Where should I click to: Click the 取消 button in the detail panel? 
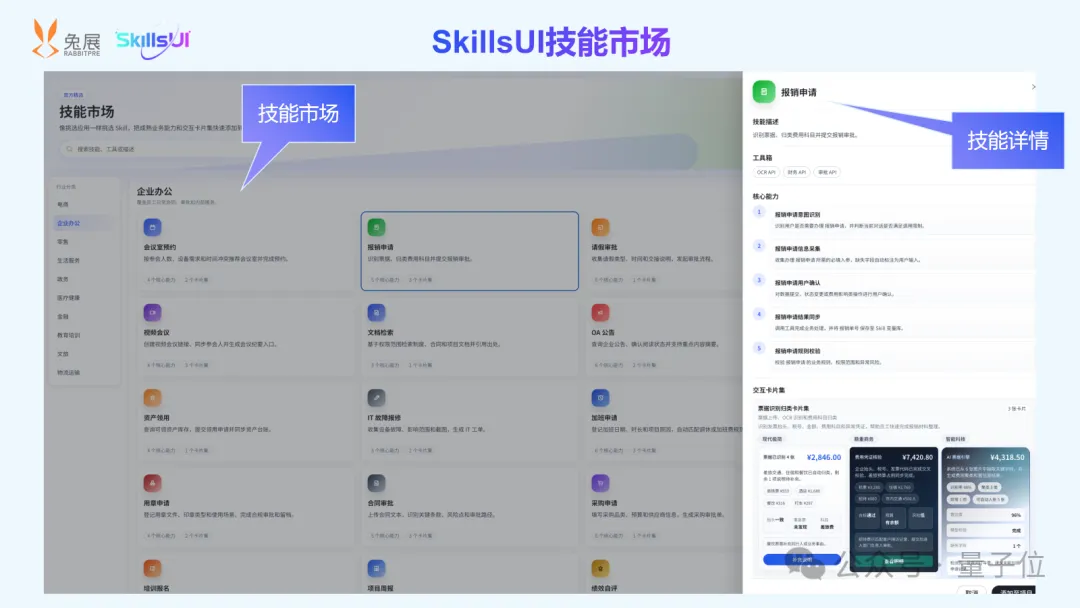[x=972, y=591]
